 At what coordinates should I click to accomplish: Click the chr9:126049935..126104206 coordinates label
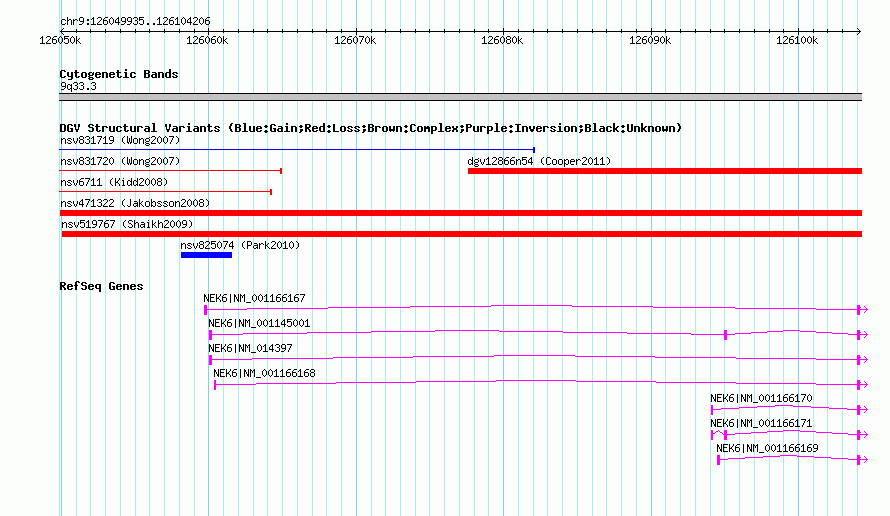135,22
